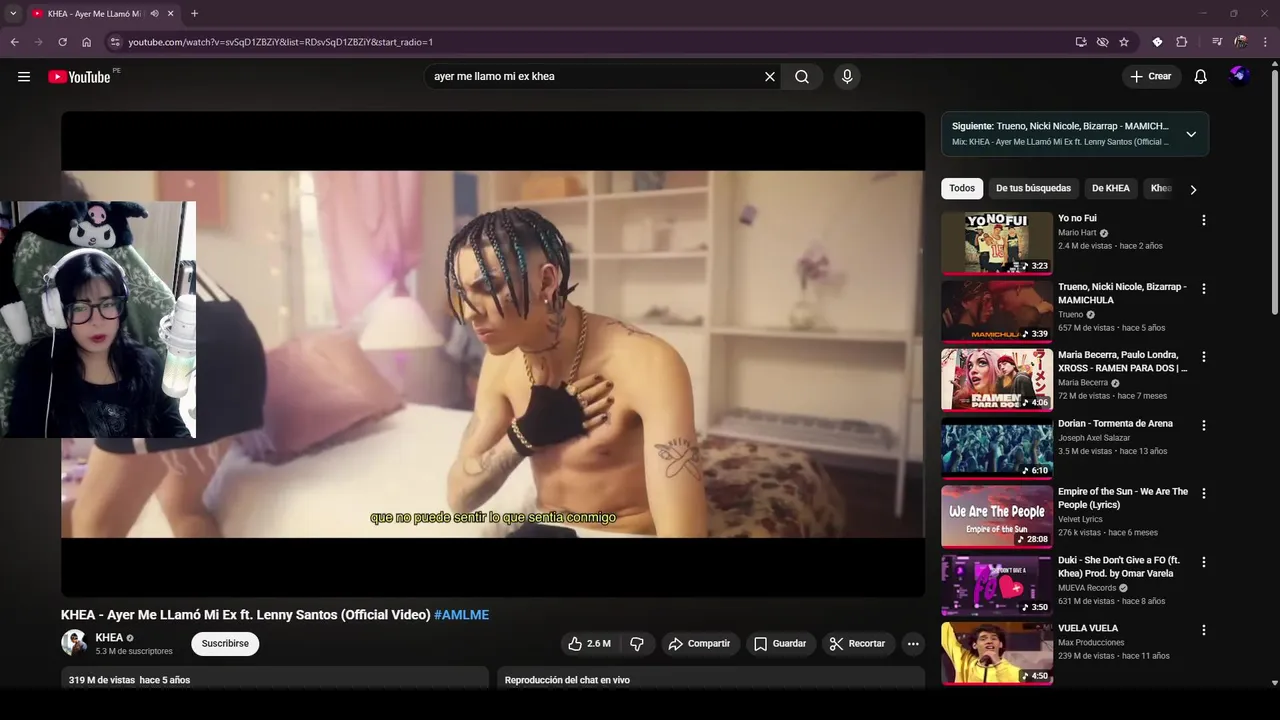Open the YouTube hamburger guide menu
This screenshot has height=720, width=1280.
24,77
